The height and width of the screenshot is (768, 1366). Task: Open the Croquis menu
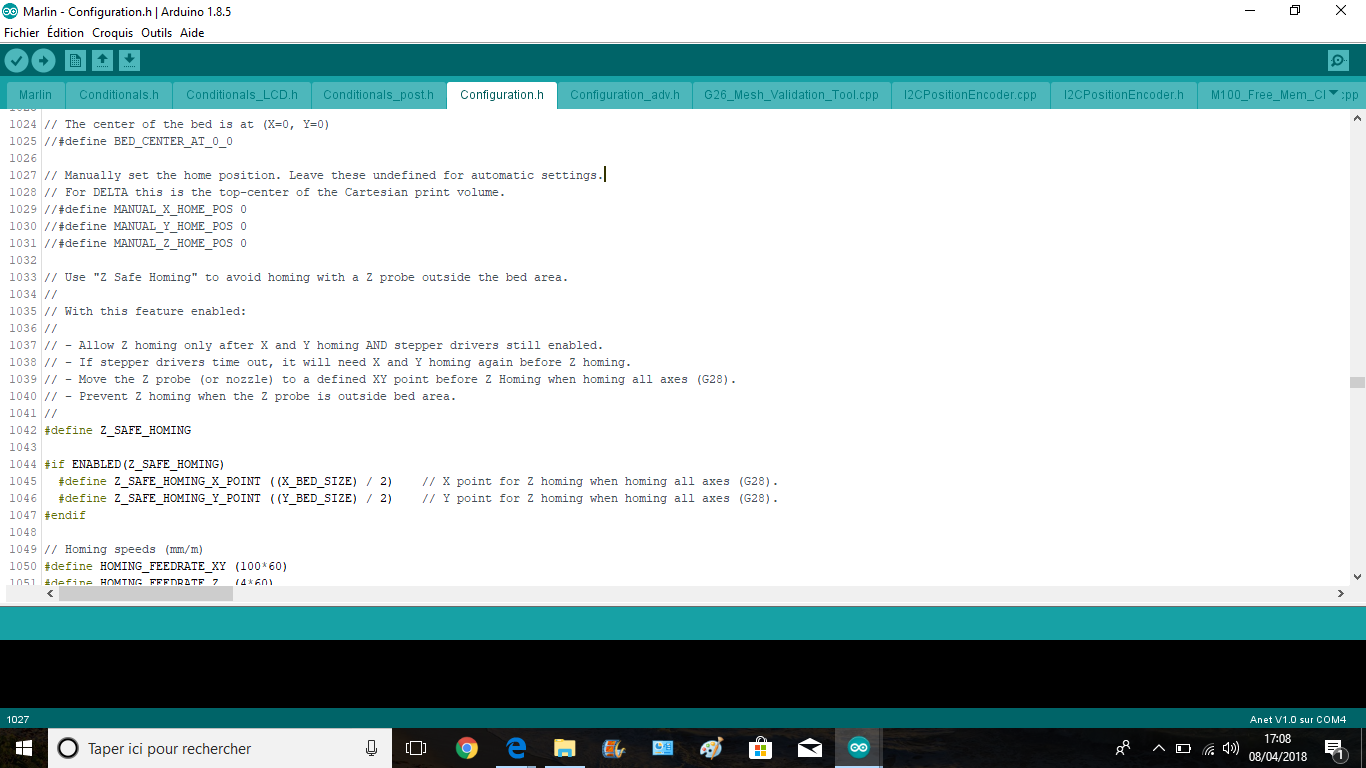tap(112, 33)
